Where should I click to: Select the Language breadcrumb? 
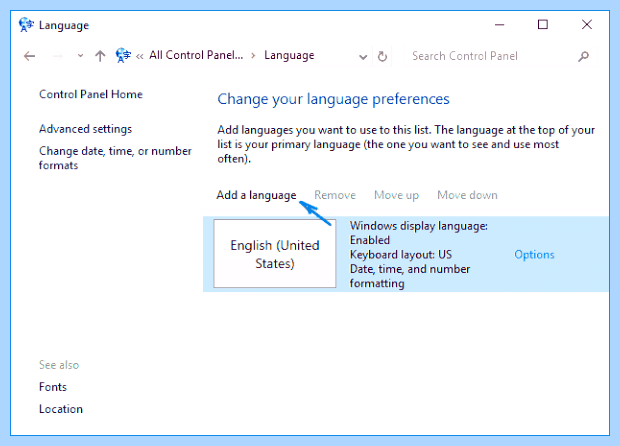pos(289,55)
